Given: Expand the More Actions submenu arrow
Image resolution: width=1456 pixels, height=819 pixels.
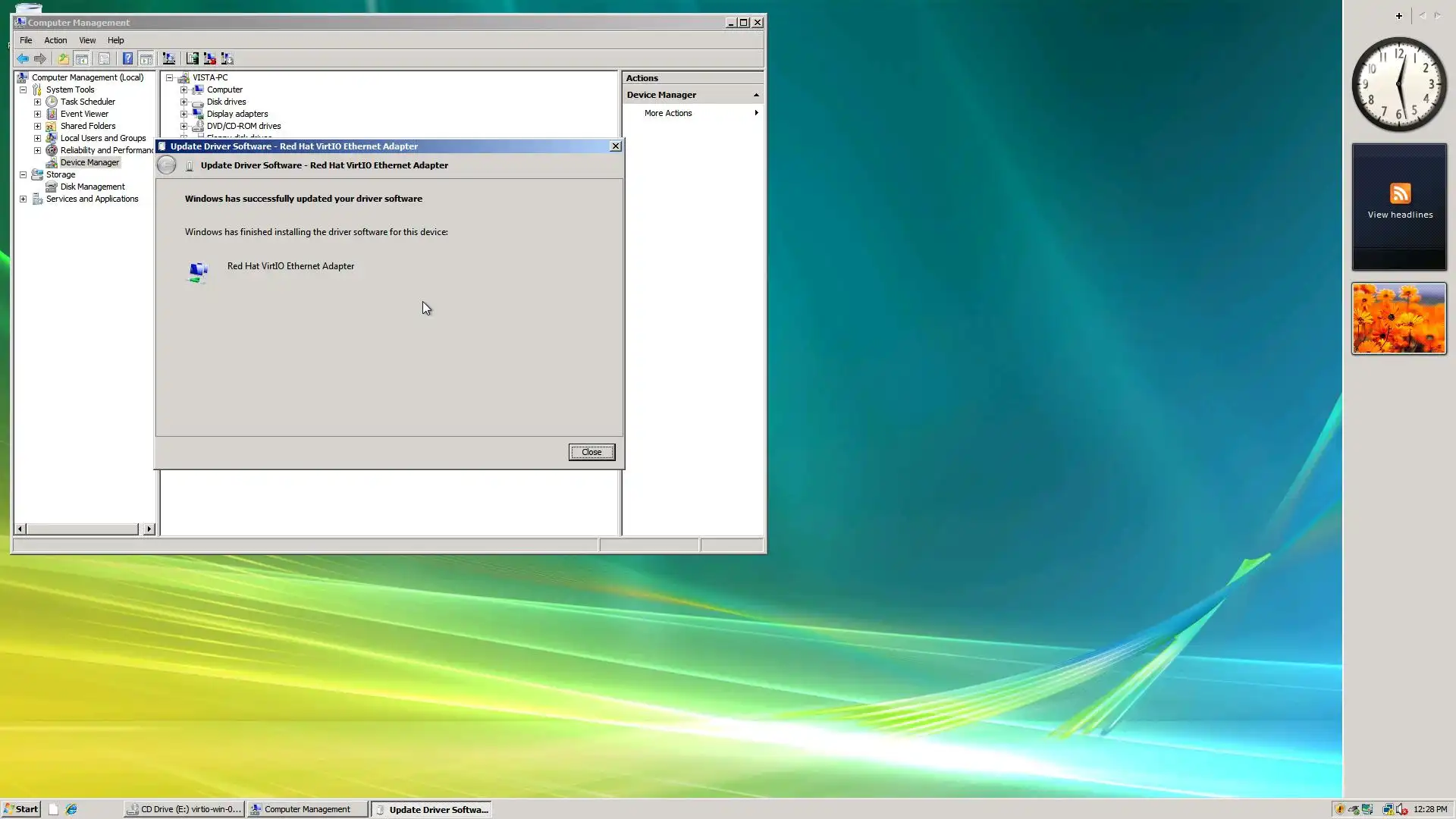Looking at the screenshot, I should pos(755,113).
